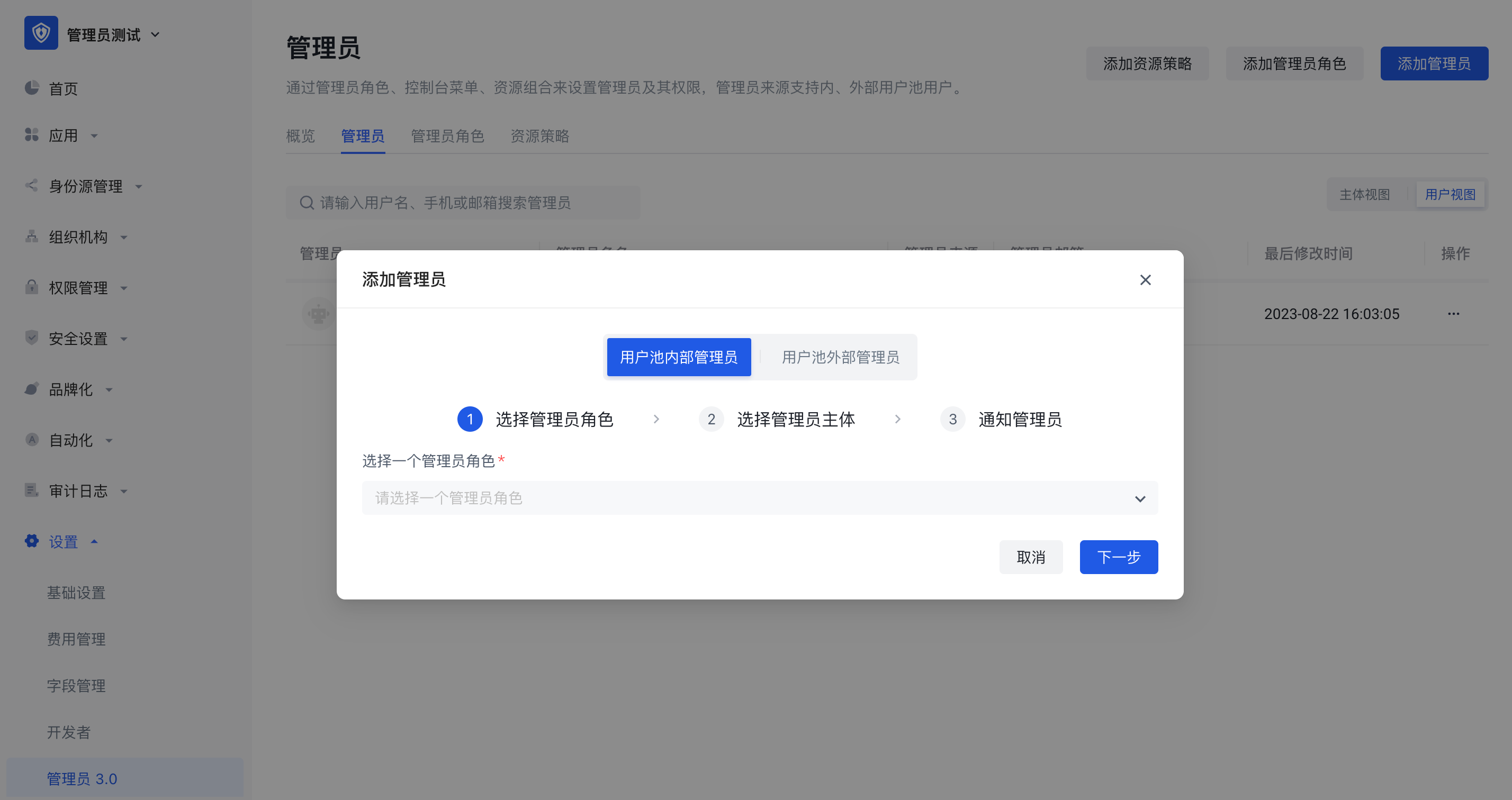Image resolution: width=1512 pixels, height=800 pixels.
Task: Click the administrator search input field
Action: [464, 203]
